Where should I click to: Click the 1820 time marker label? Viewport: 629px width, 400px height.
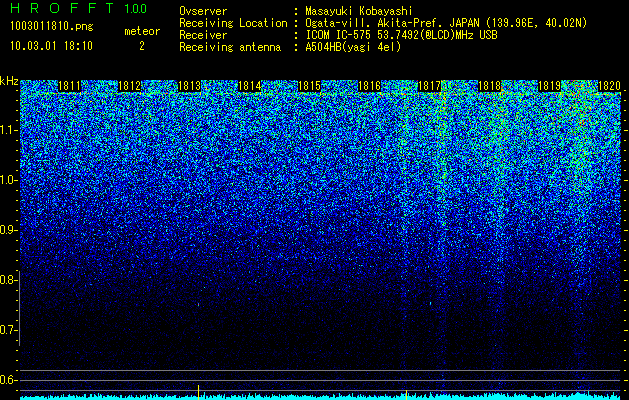point(609,86)
